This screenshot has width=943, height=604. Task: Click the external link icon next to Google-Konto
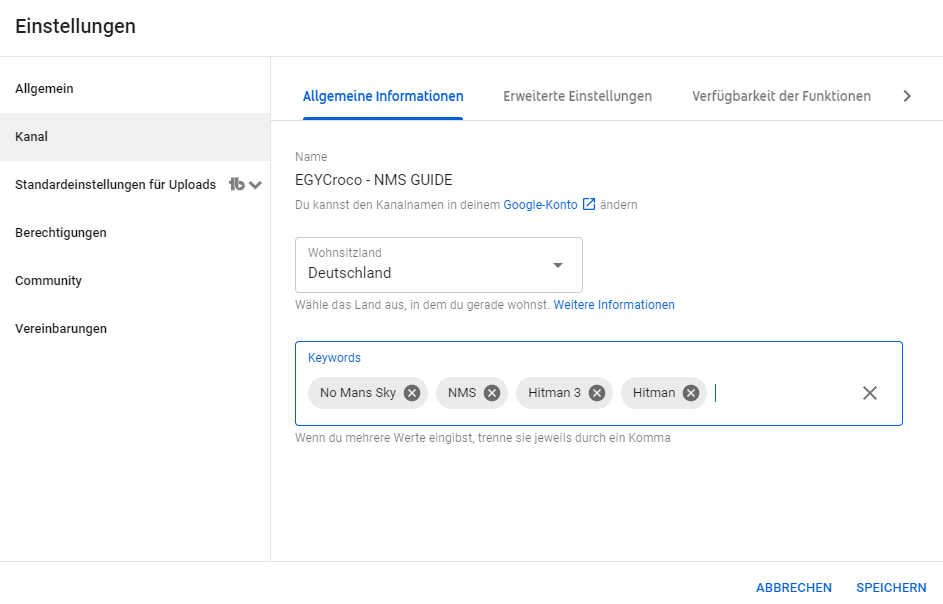click(x=589, y=204)
